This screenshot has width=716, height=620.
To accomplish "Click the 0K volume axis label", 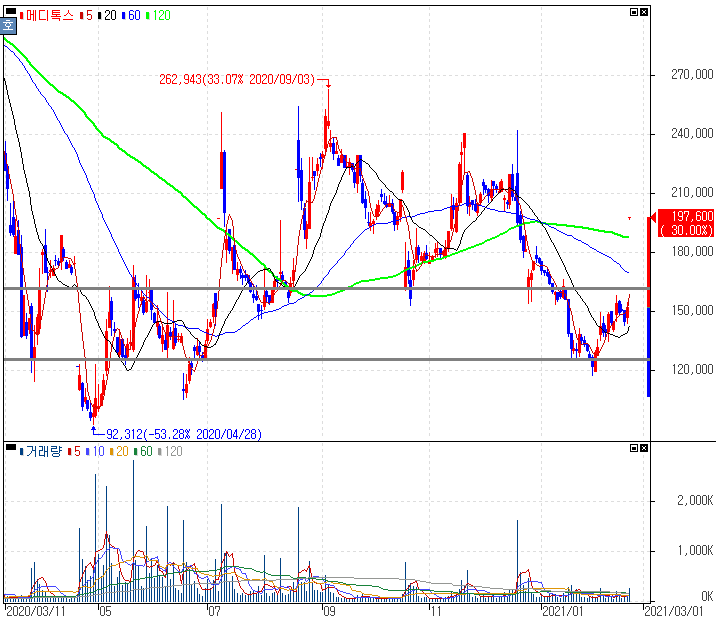I will pyautogui.click(x=707, y=596).
